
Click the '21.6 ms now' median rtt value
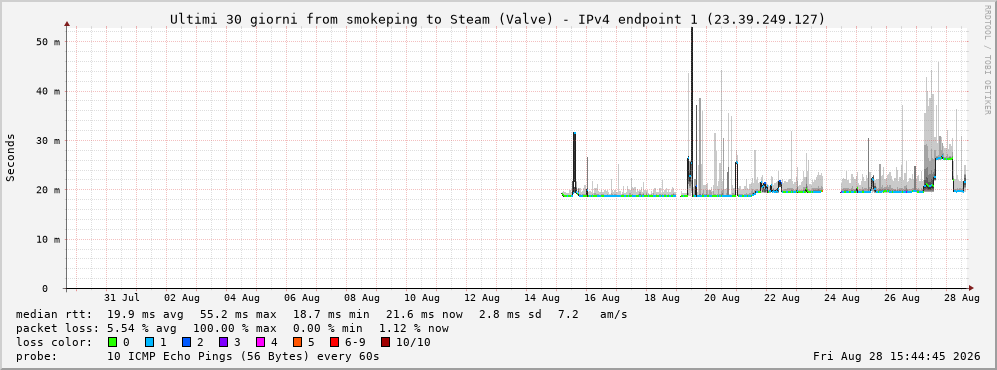pyautogui.click(x=424, y=315)
